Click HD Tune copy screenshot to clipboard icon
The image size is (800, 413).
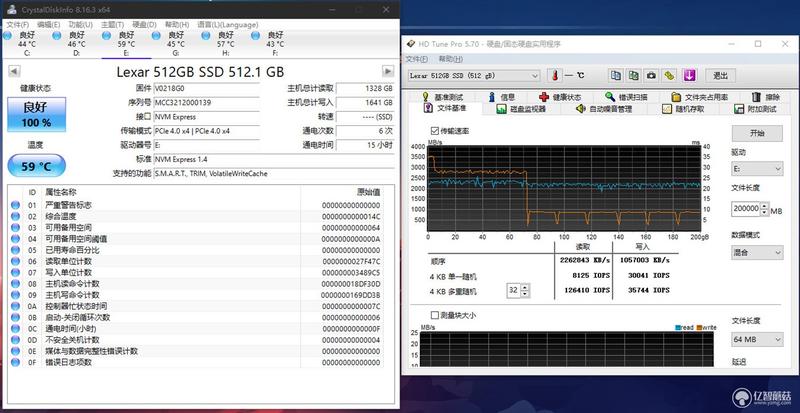634,76
